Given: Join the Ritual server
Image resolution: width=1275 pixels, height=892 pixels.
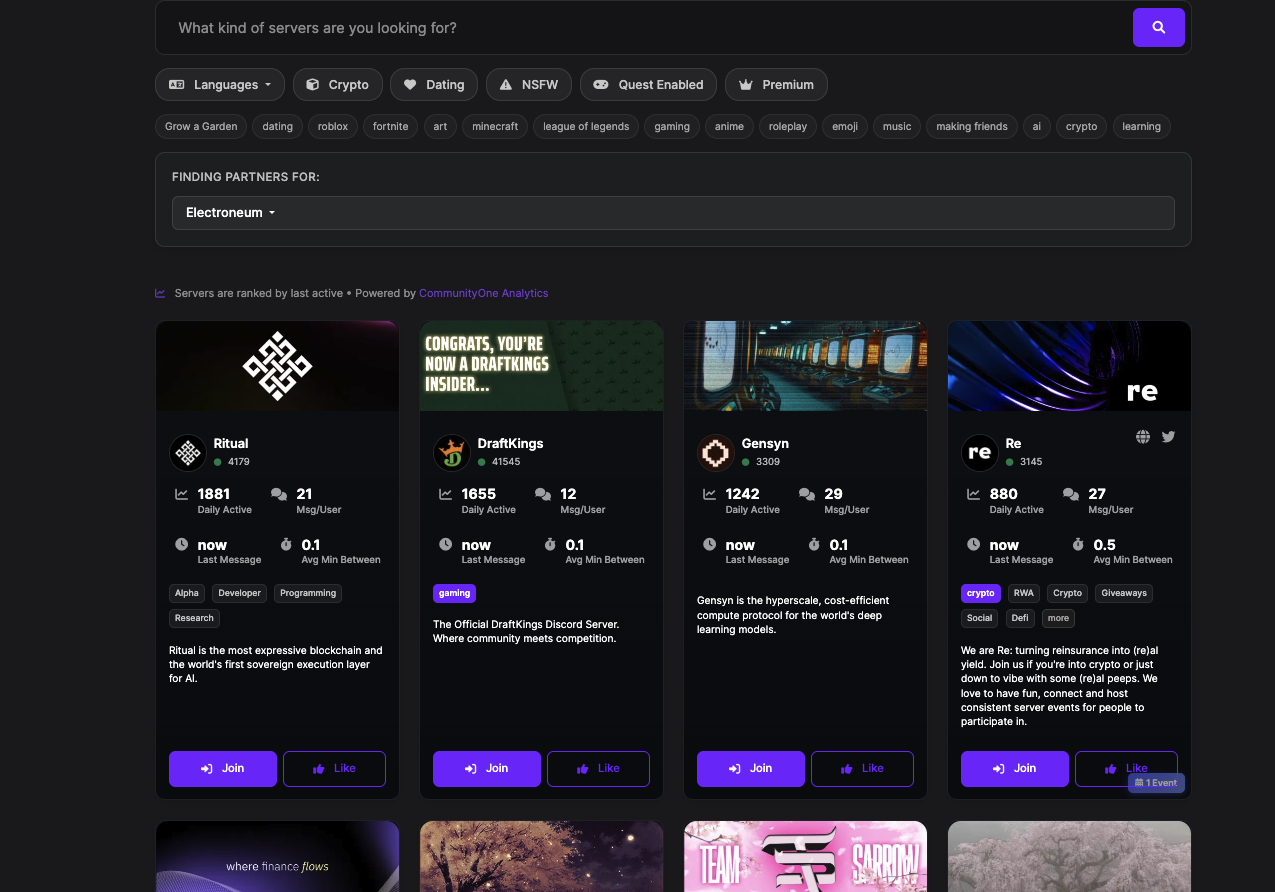Looking at the screenshot, I should tap(222, 768).
